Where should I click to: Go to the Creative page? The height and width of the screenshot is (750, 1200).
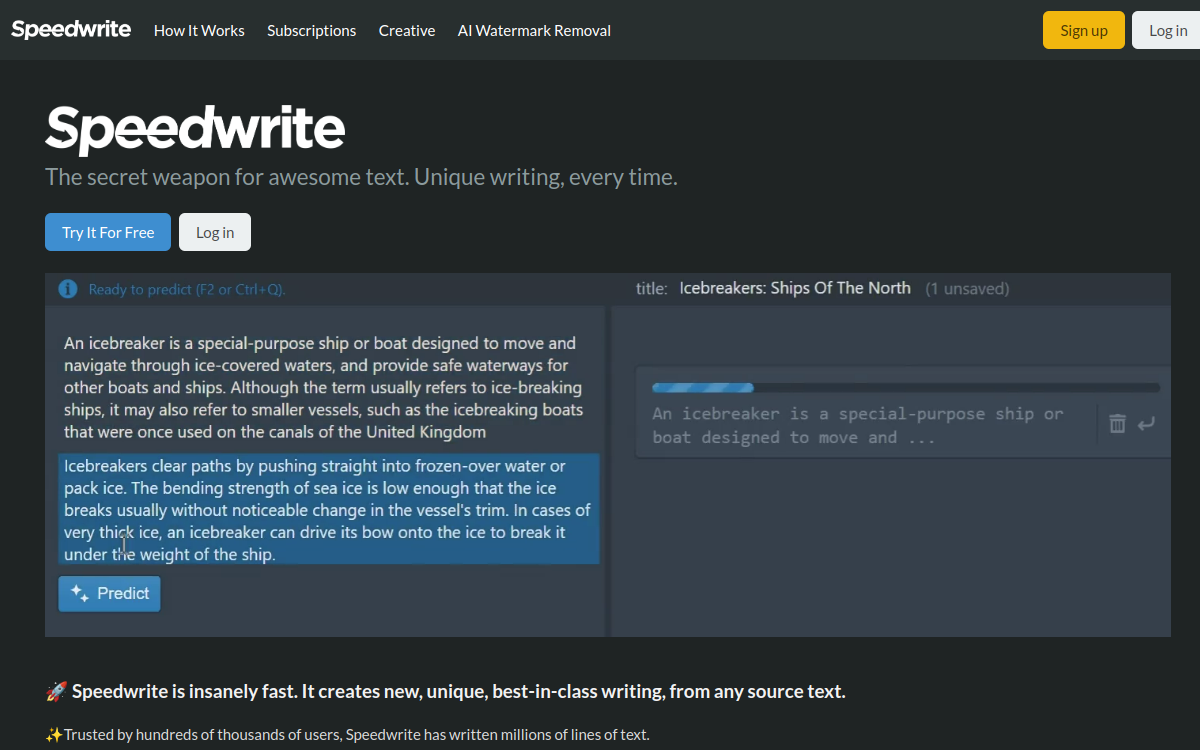[x=407, y=30]
